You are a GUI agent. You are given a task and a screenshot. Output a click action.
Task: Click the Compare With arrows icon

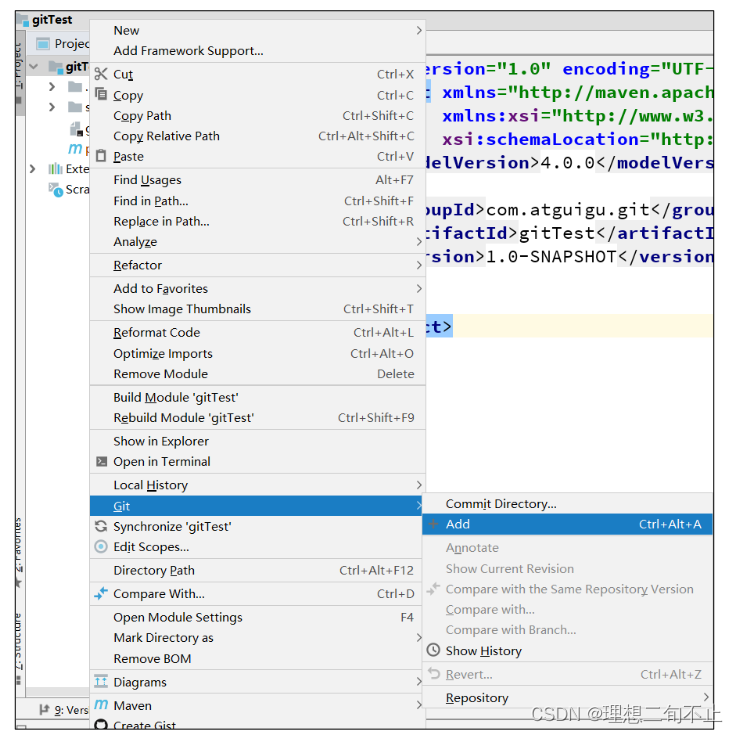(101, 593)
